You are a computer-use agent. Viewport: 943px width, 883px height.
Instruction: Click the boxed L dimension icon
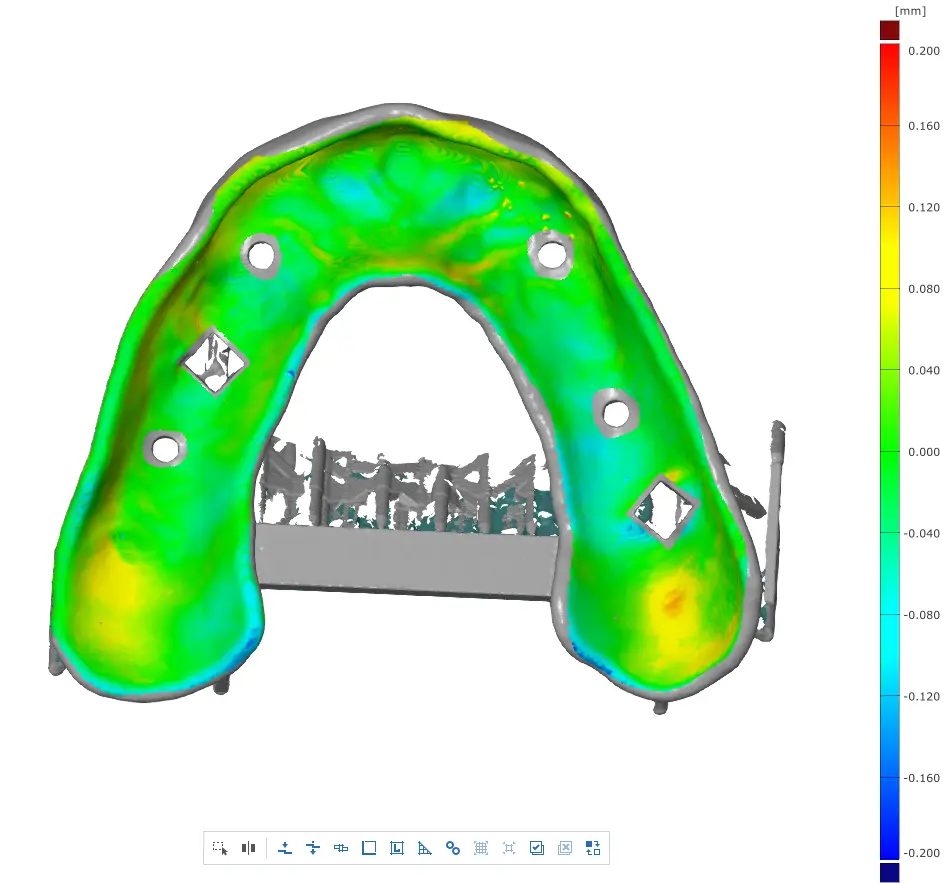tap(397, 848)
